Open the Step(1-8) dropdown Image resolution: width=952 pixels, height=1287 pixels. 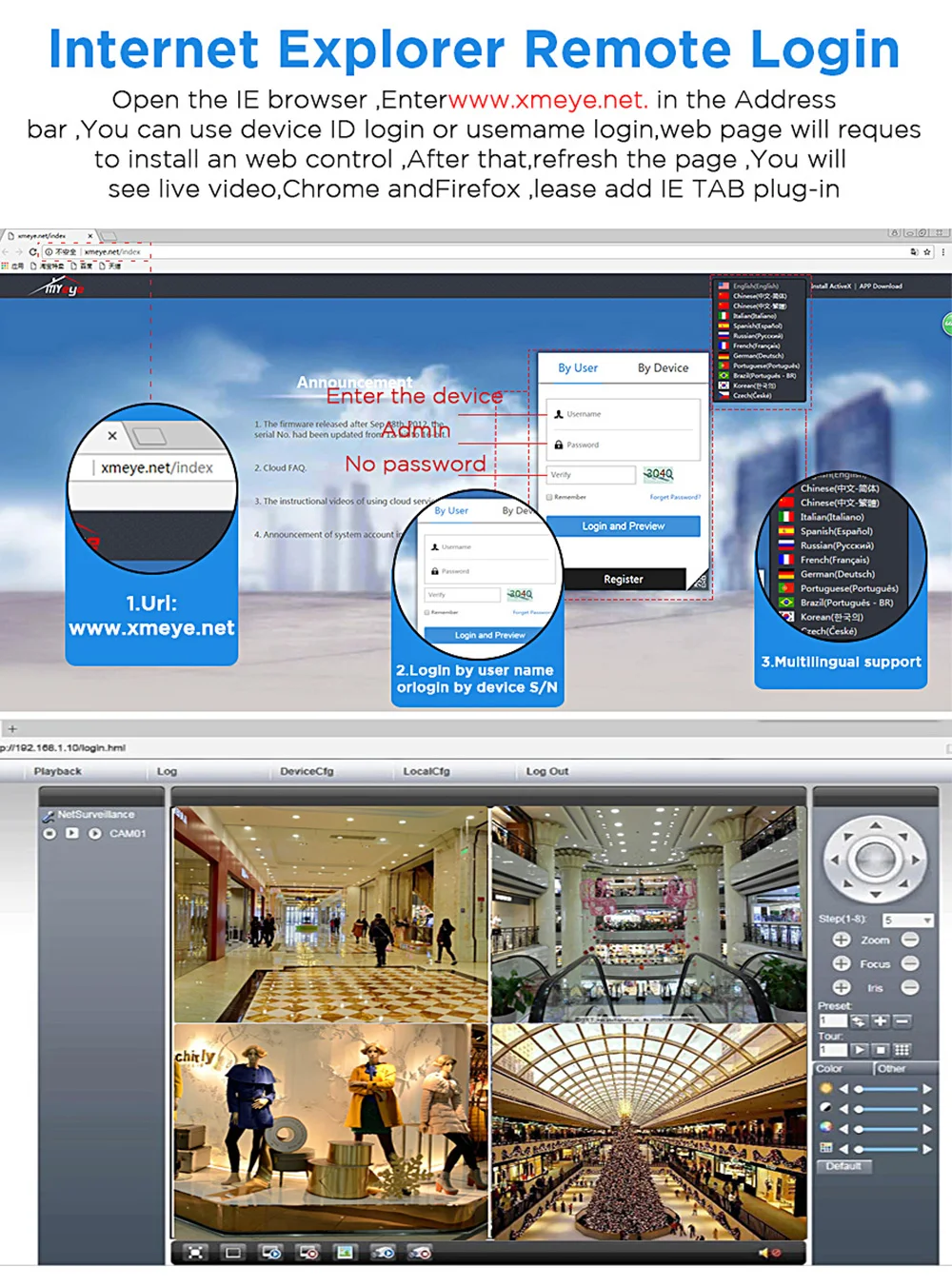(x=907, y=920)
